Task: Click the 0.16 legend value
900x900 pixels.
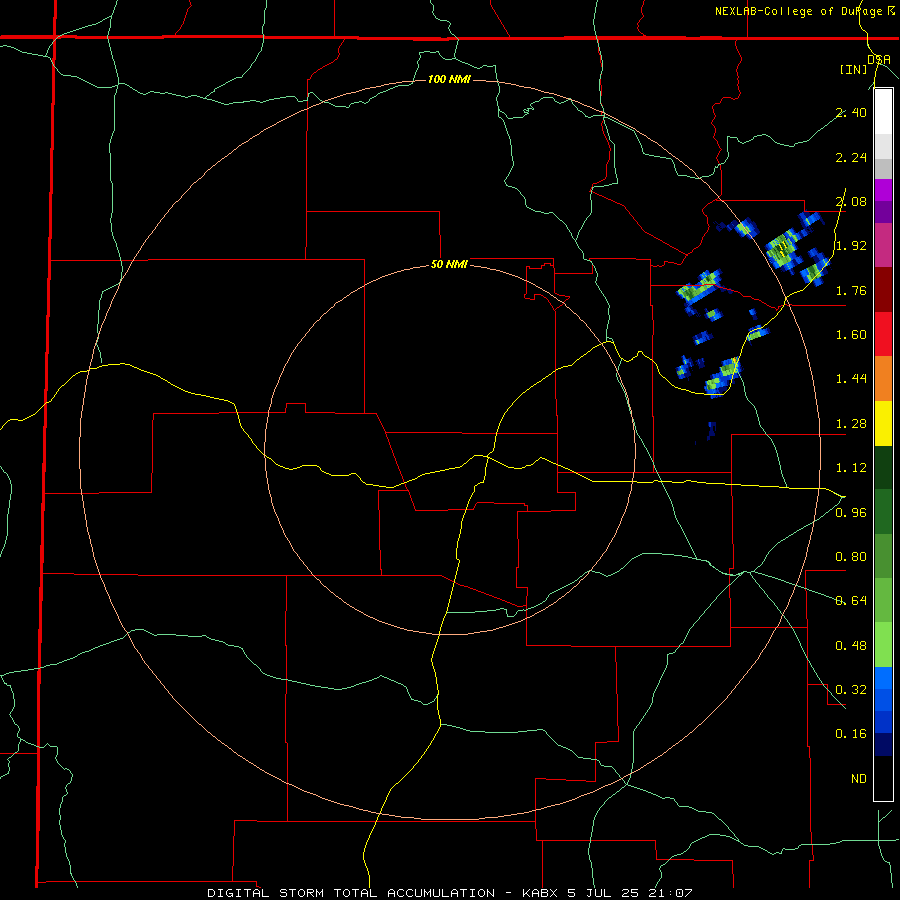Action: click(851, 734)
